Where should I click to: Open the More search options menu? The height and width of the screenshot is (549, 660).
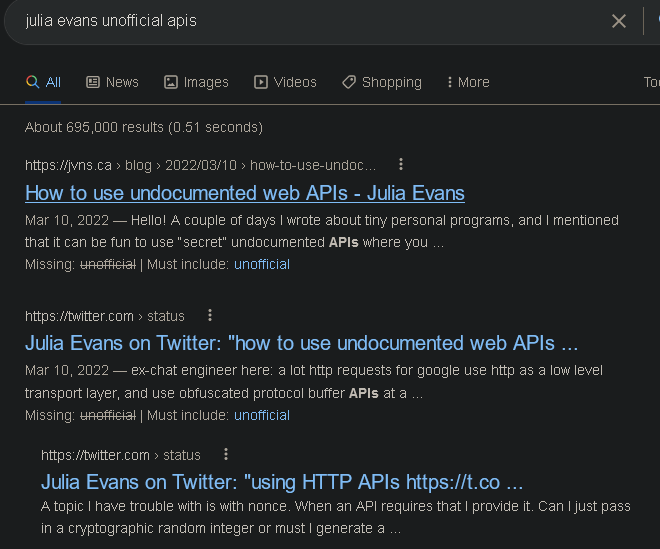pyautogui.click(x=468, y=82)
